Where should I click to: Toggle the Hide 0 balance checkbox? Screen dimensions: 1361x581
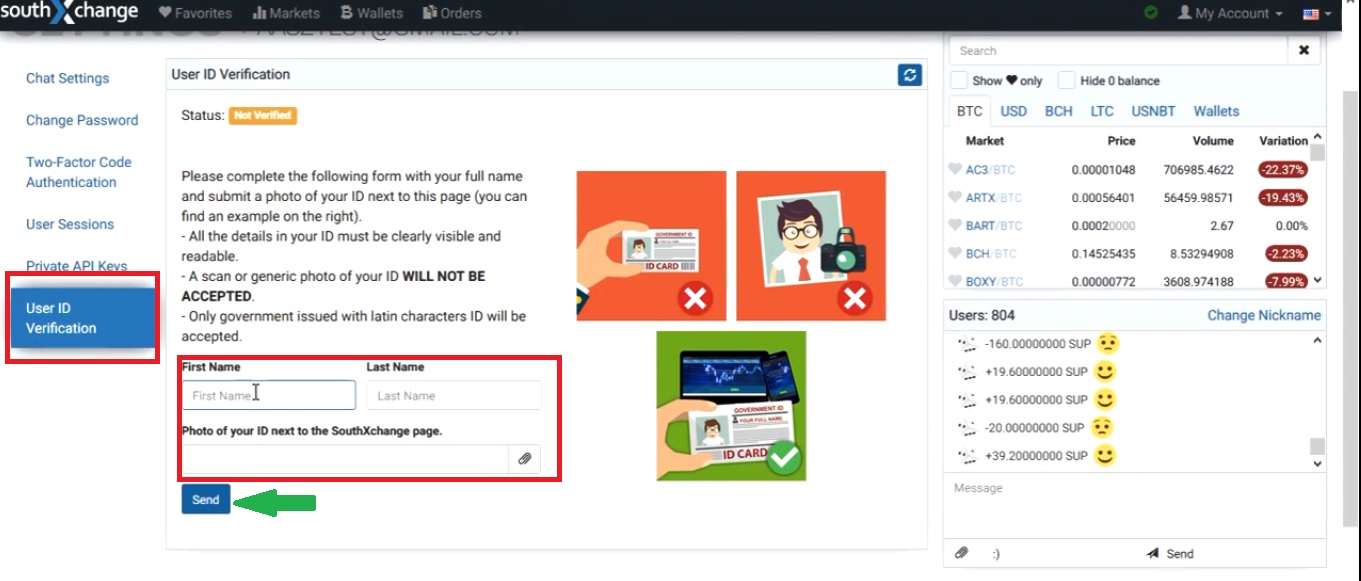pyautogui.click(x=1066, y=80)
